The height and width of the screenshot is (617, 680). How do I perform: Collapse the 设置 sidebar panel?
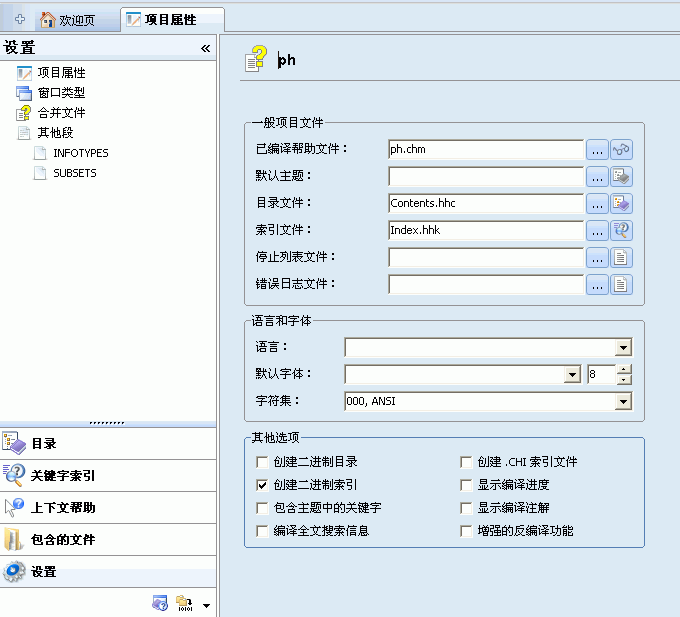206,48
